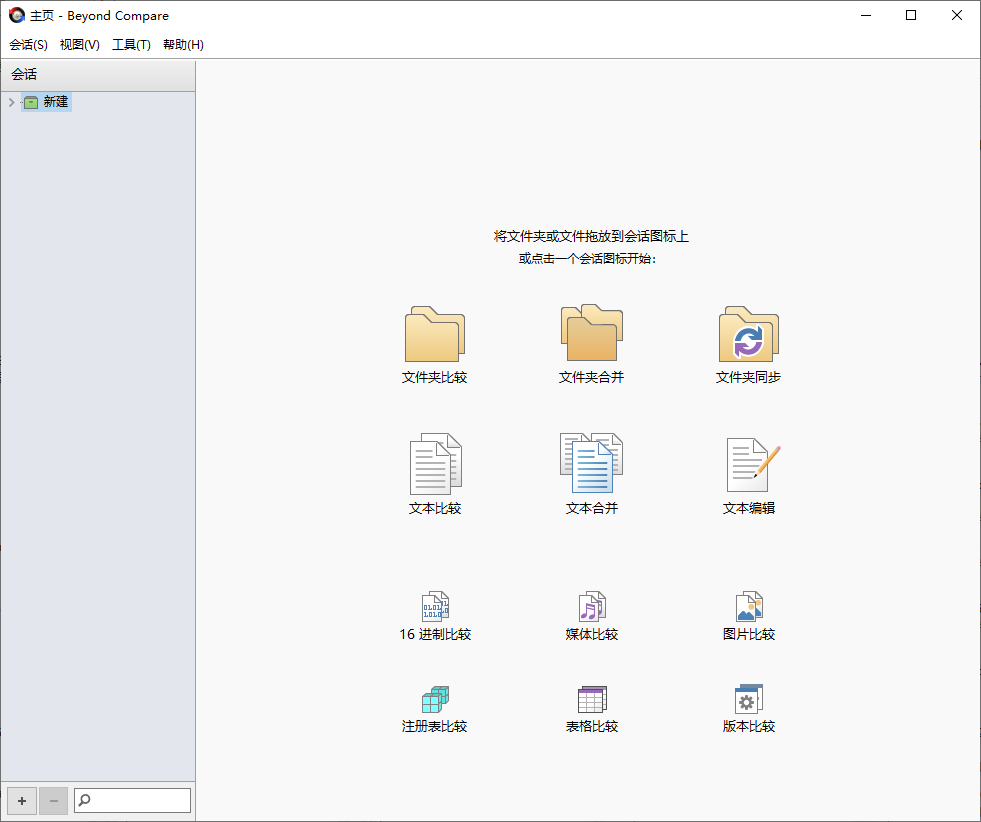This screenshot has height=822, width=981.
Task: Click the Beyond Compare app icon in title bar
Action: (17, 15)
